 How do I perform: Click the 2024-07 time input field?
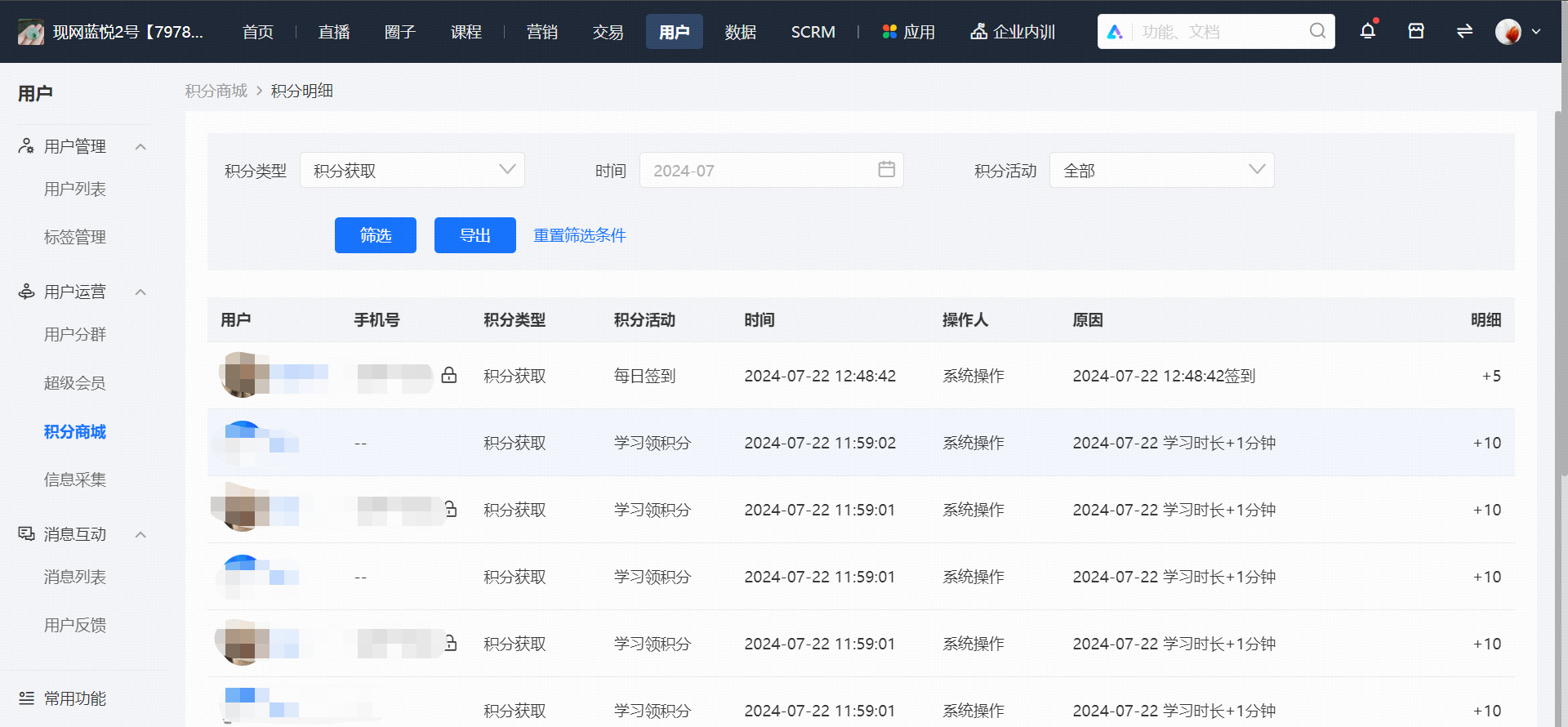click(771, 170)
